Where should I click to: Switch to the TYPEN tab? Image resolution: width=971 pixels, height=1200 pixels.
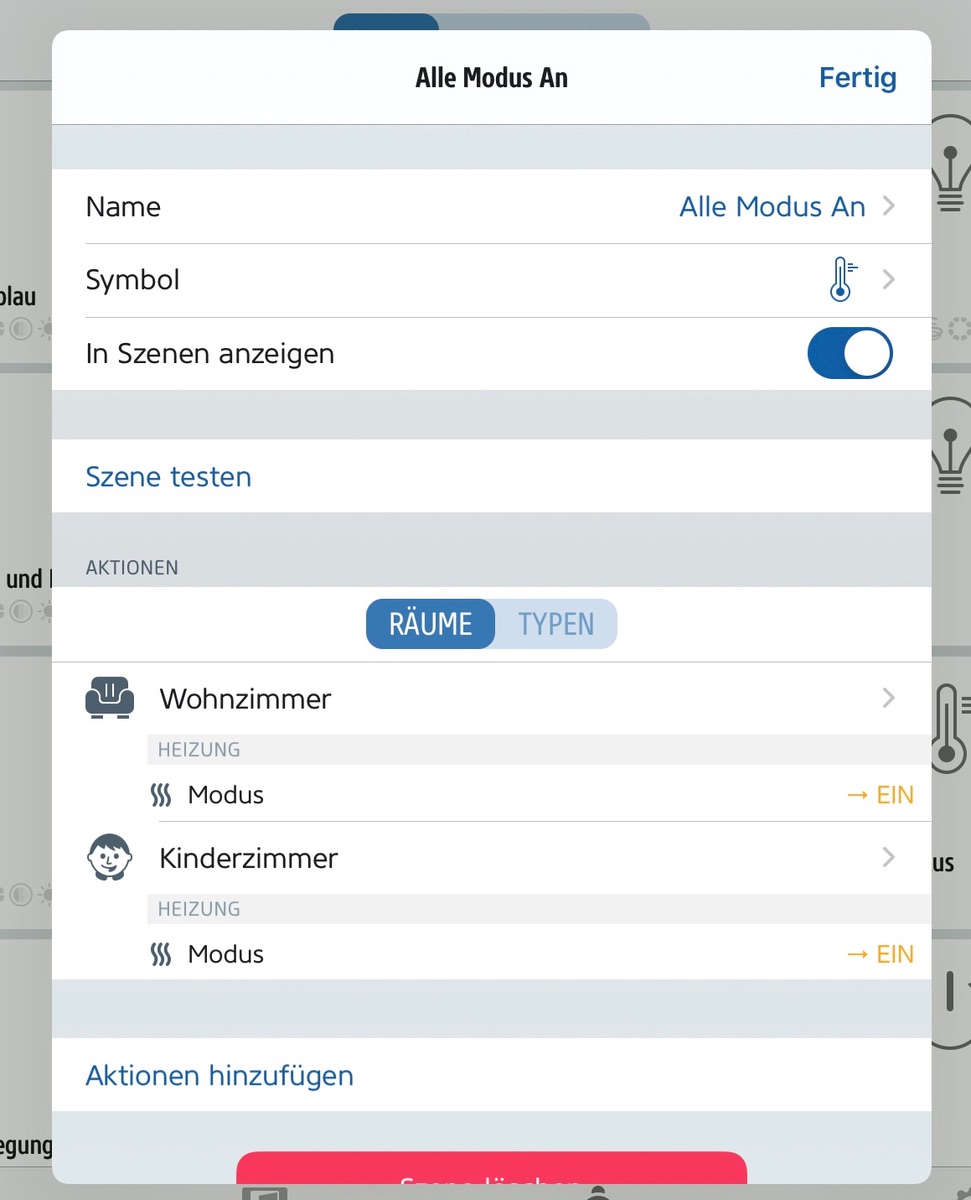coord(556,624)
